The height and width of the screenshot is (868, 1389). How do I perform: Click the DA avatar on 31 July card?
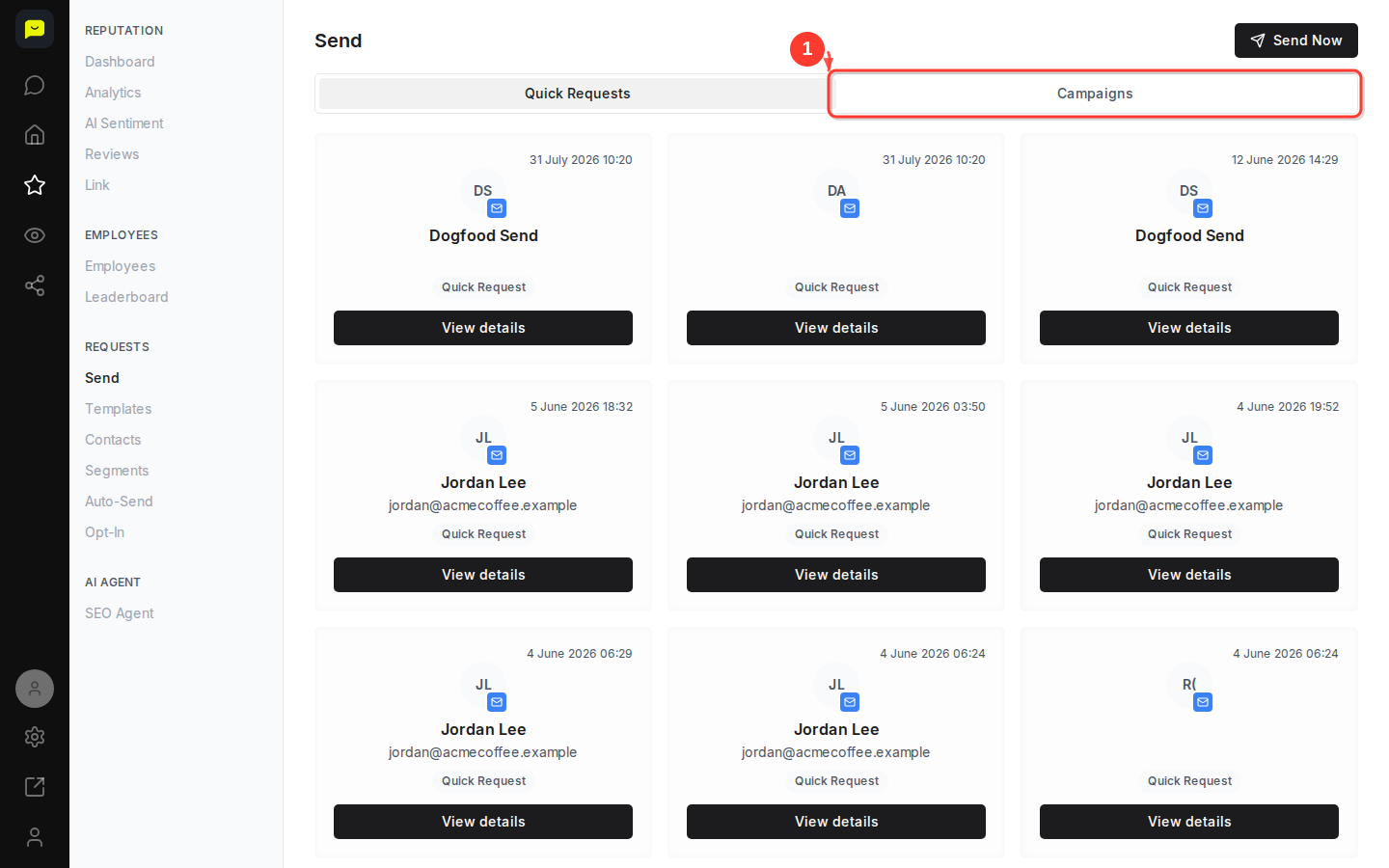click(836, 191)
